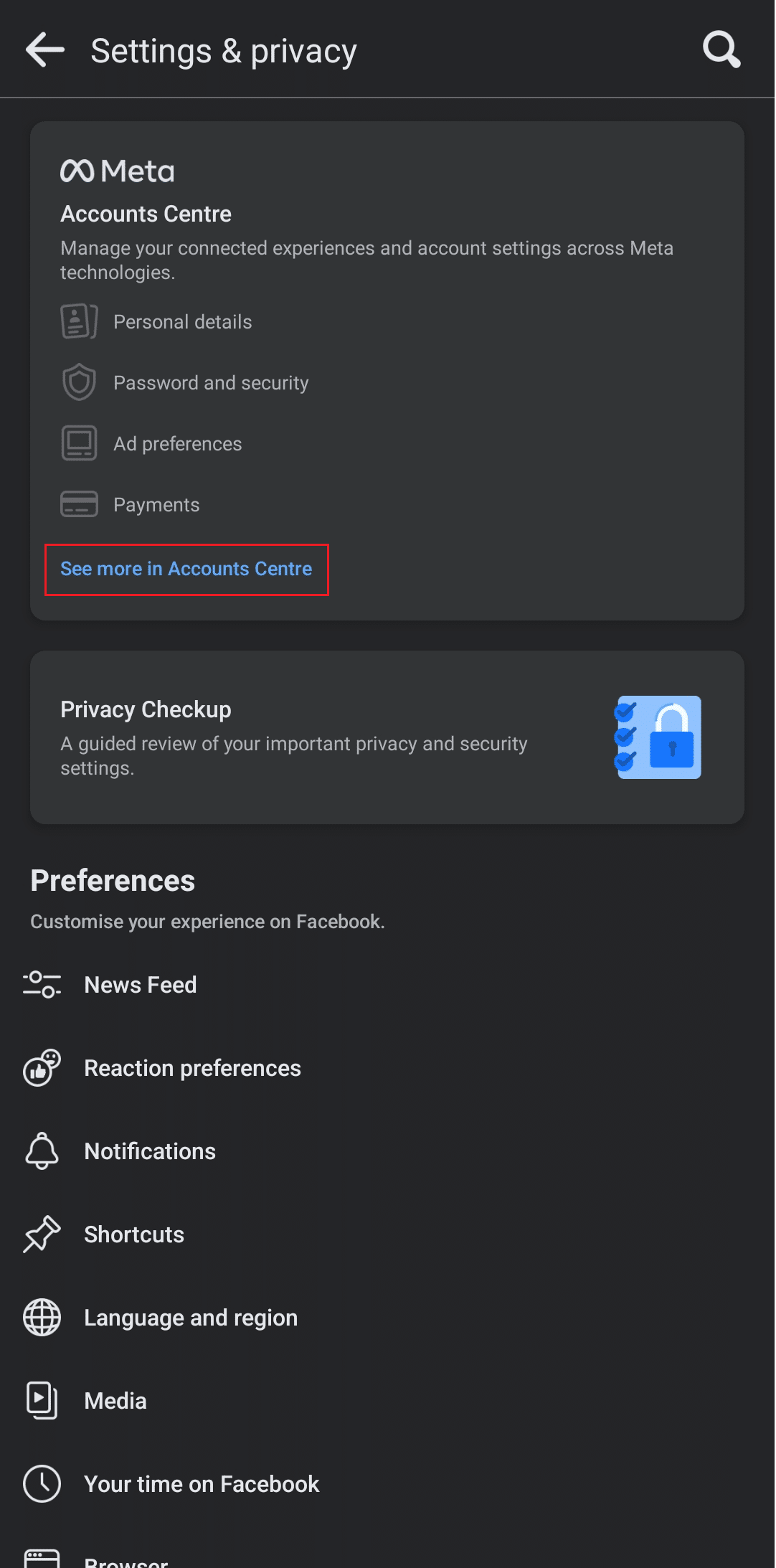This screenshot has width=776, height=1568.
Task: Tap the clock icon for Your time
Action: (42, 1484)
